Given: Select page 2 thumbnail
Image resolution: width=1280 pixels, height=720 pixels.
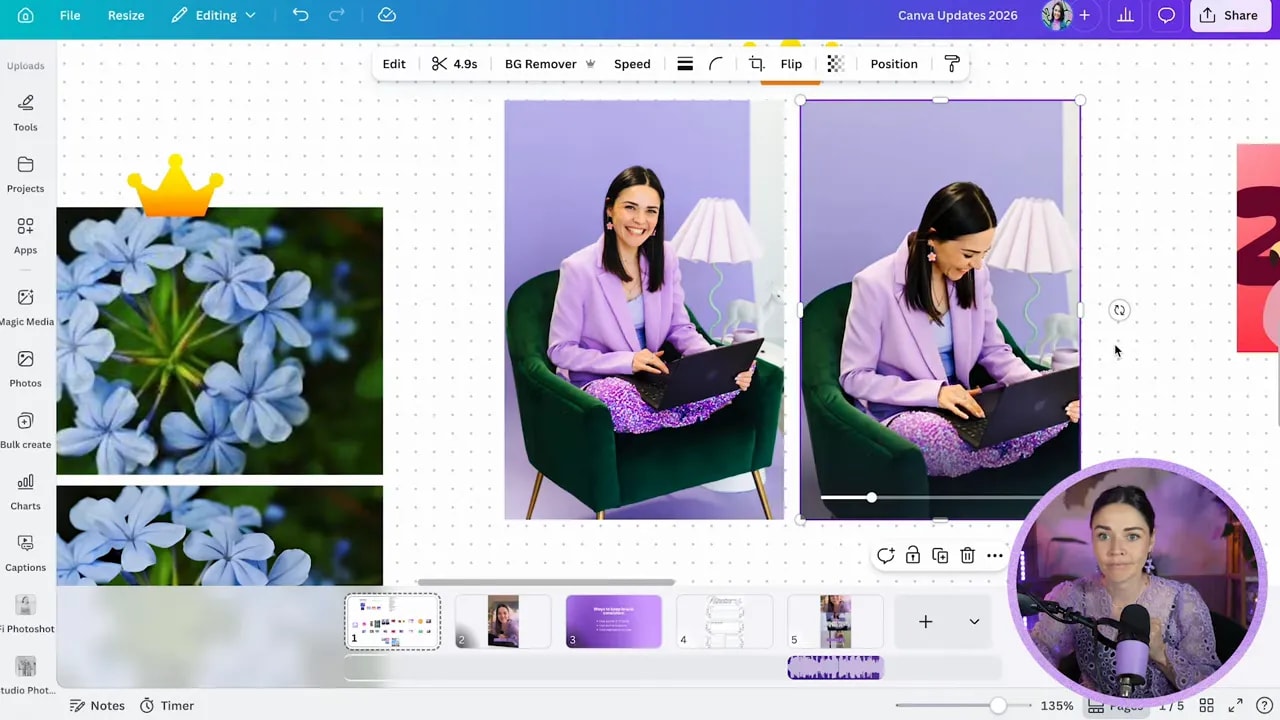Looking at the screenshot, I should [503, 621].
